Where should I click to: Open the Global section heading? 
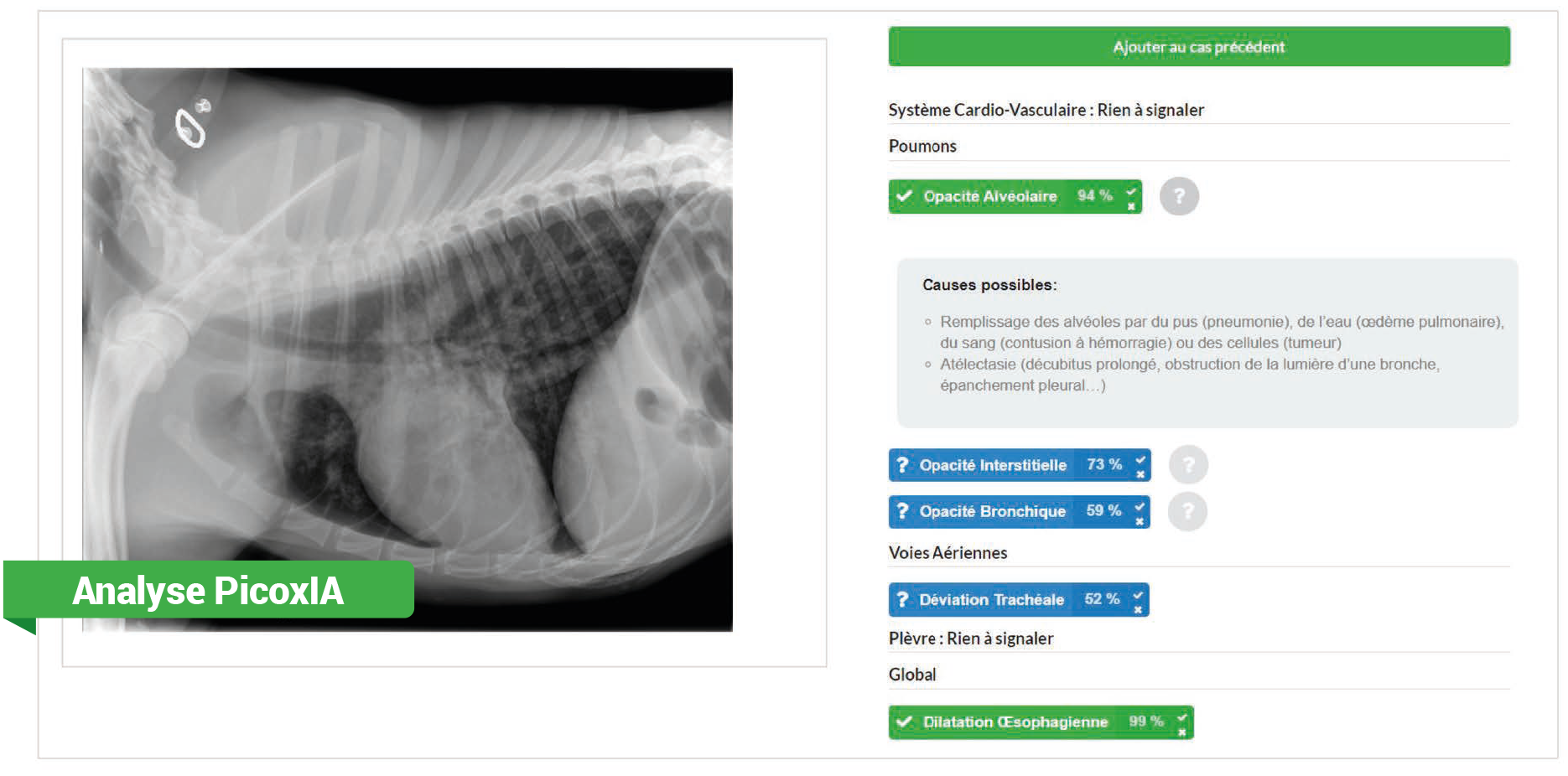tap(912, 675)
